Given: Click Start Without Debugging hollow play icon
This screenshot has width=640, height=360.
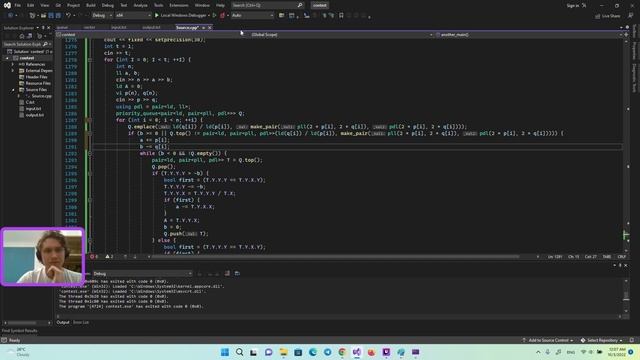Looking at the screenshot, I should coord(214,16).
